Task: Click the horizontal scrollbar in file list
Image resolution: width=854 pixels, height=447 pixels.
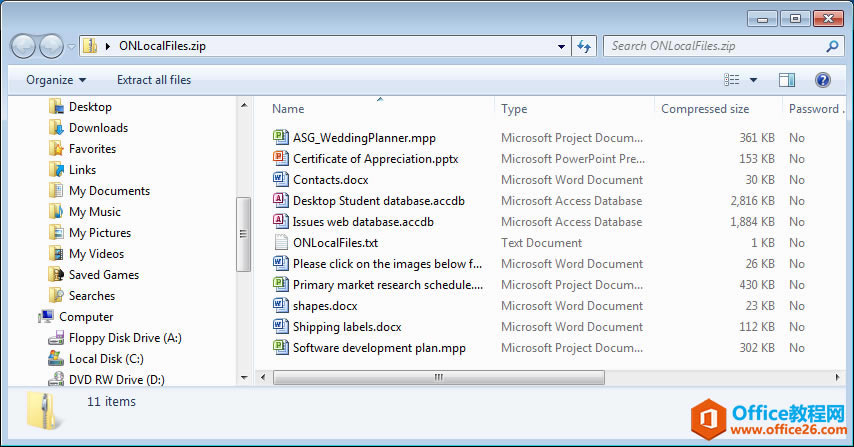Action: click(x=438, y=377)
